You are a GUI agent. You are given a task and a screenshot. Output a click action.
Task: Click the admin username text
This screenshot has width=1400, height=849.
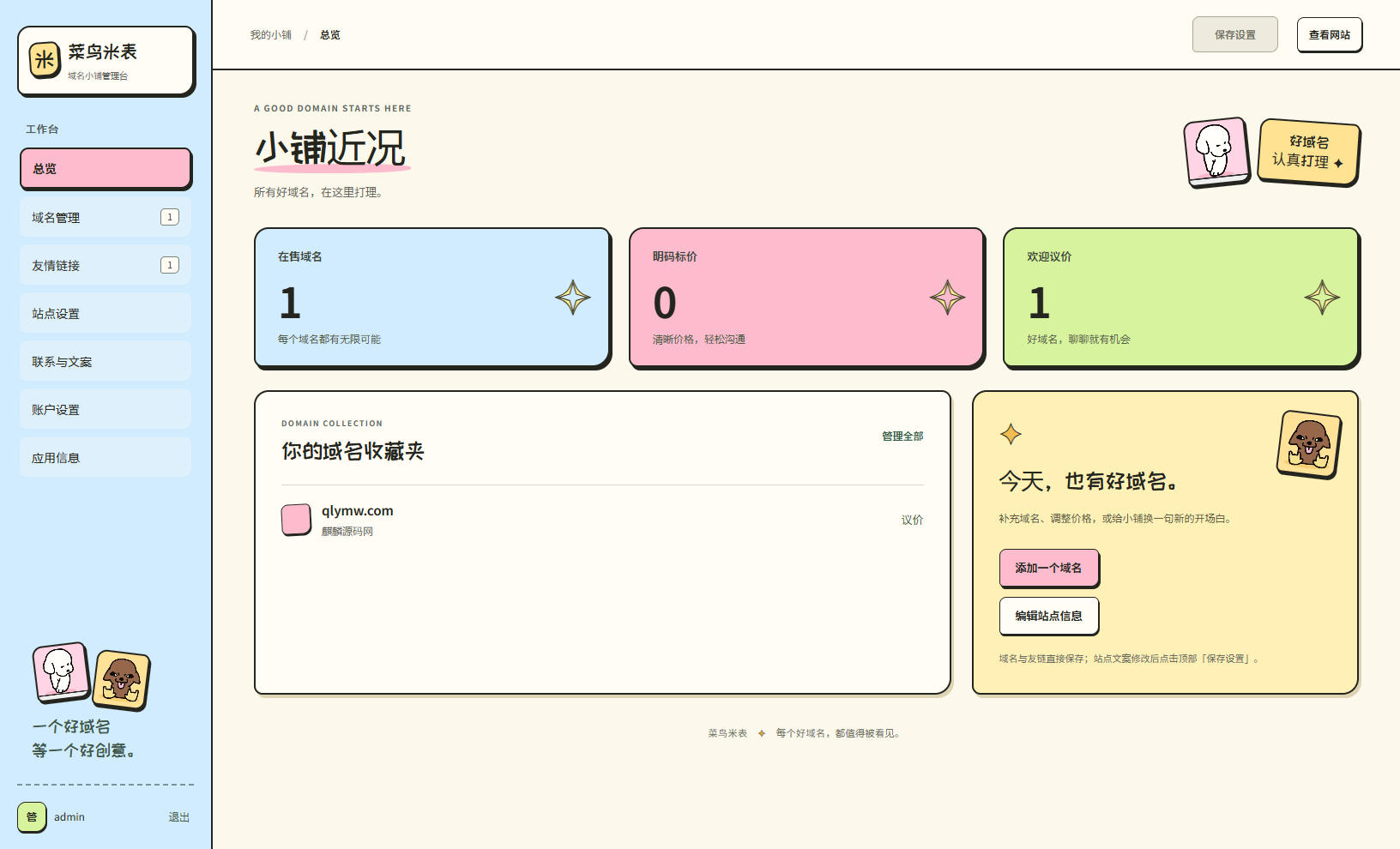point(69,817)
